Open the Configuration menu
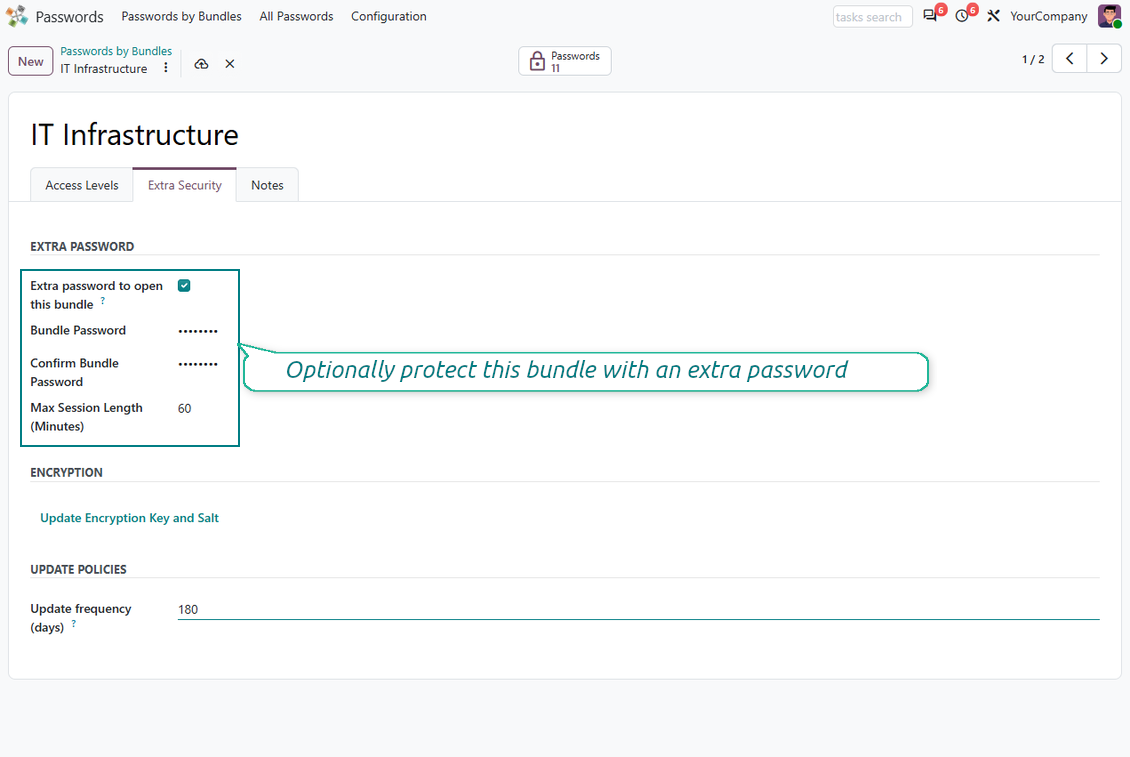 (x=388, y=16)
